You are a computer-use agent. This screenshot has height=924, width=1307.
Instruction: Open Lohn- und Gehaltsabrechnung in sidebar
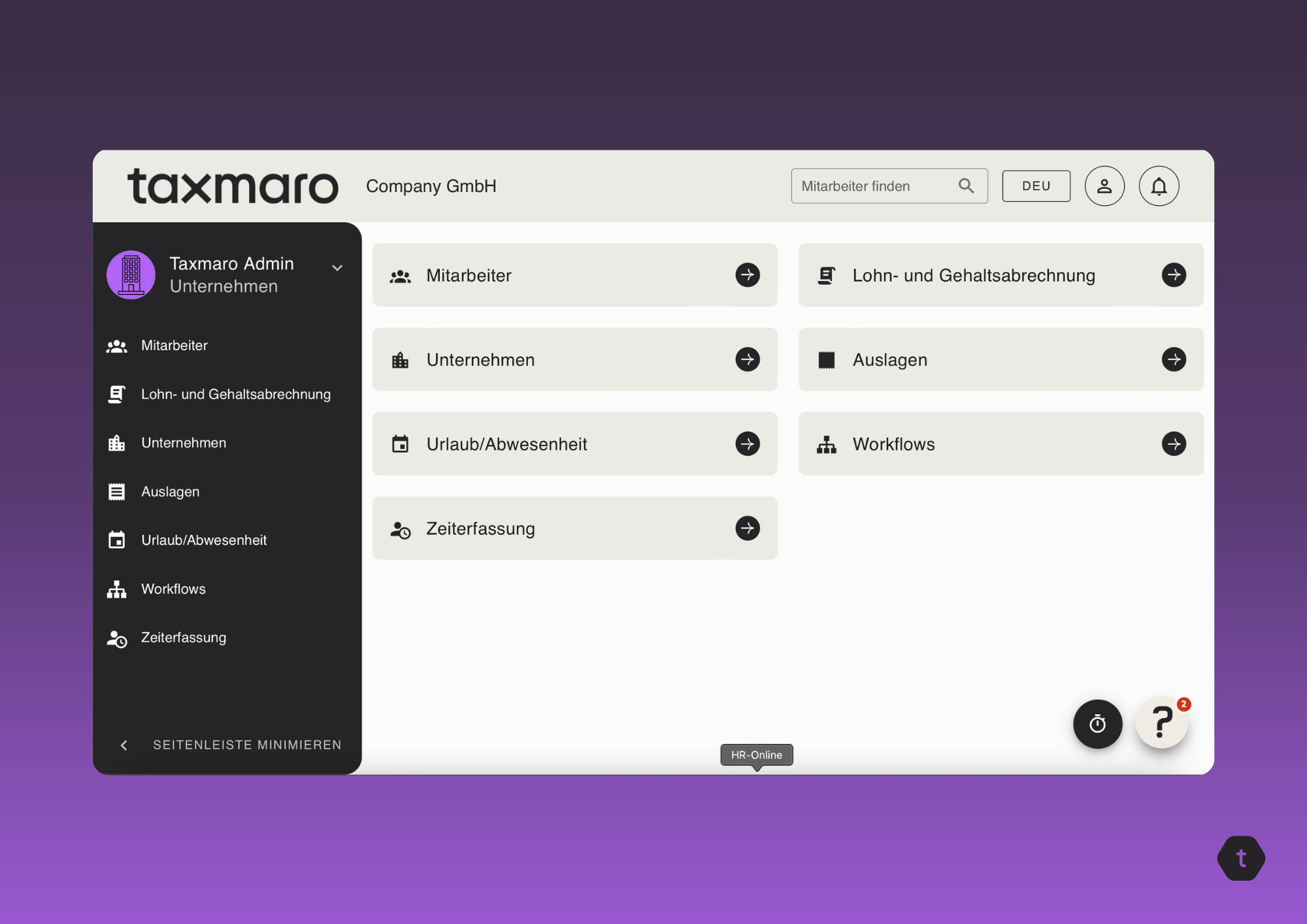[x=235, y=394]
